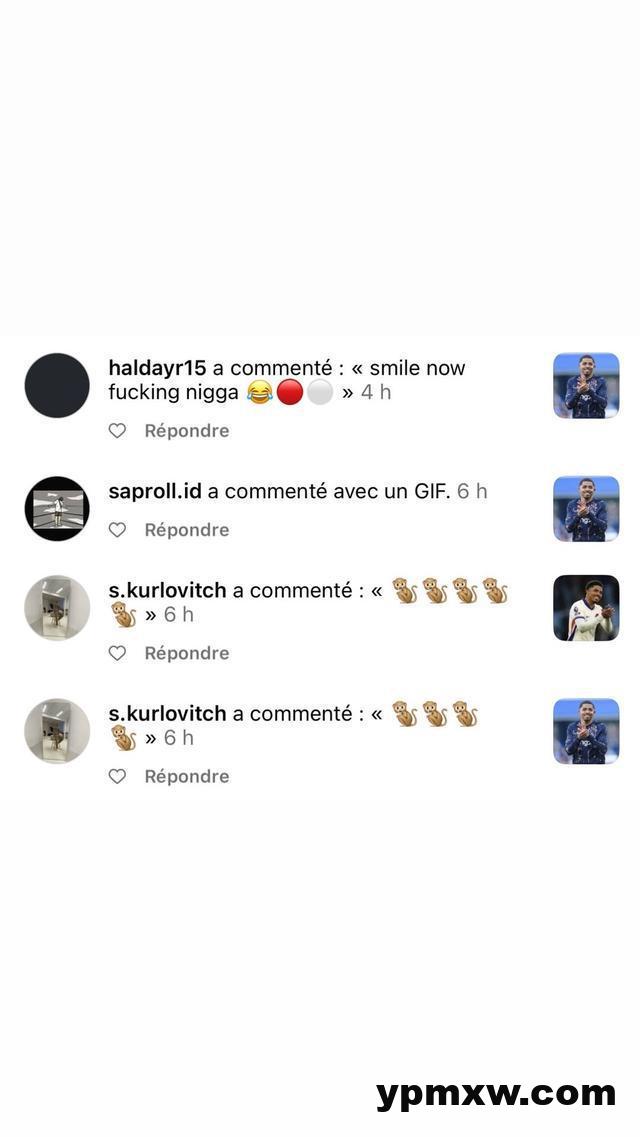Open the white-jersey player post thumbnail
640x1137 pixels.
point(586,608)
